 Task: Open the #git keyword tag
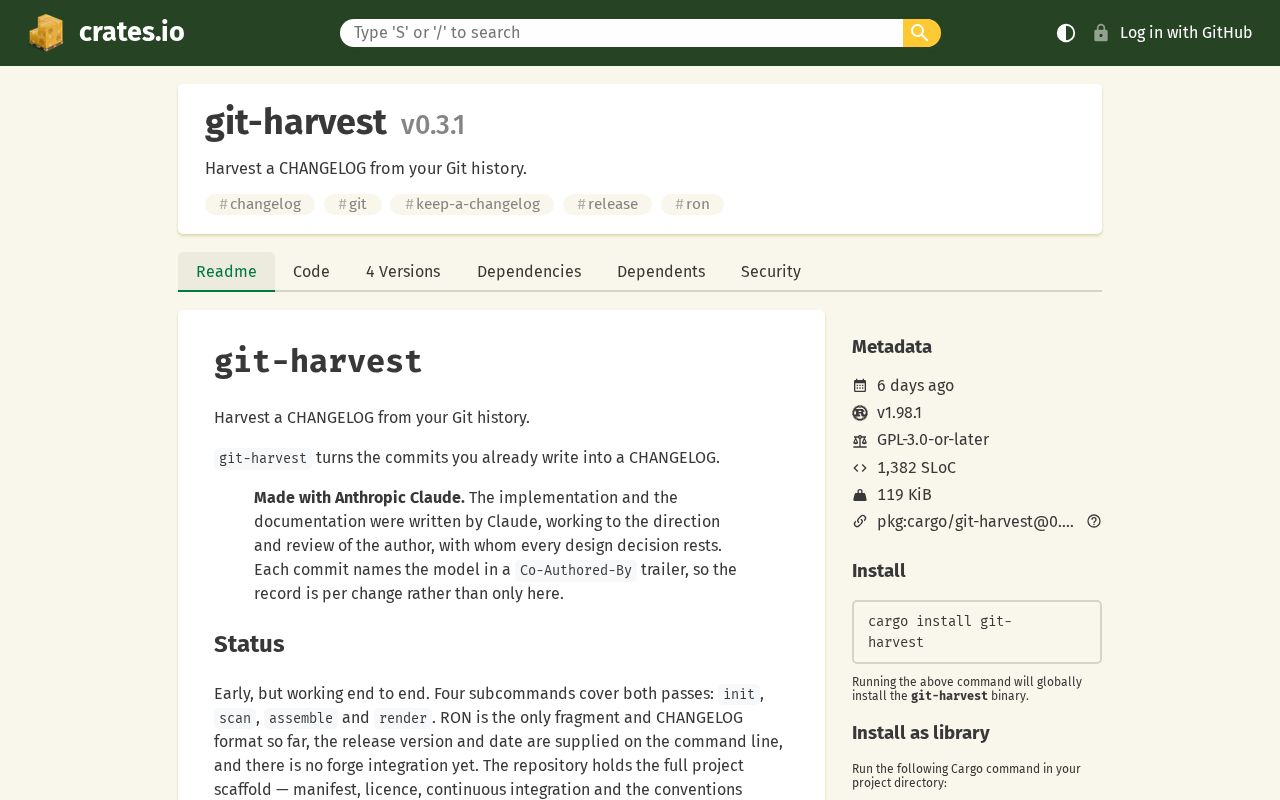tap(353, 204)
